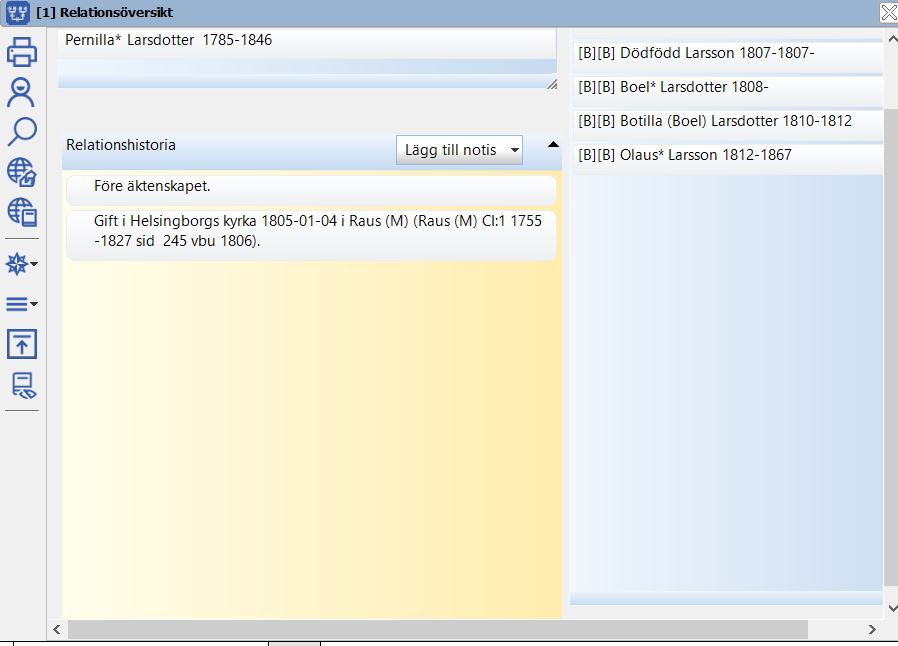Close the Relationsöversikt window
The width and height of the screenshot is (898, 646).
point(888,13)
